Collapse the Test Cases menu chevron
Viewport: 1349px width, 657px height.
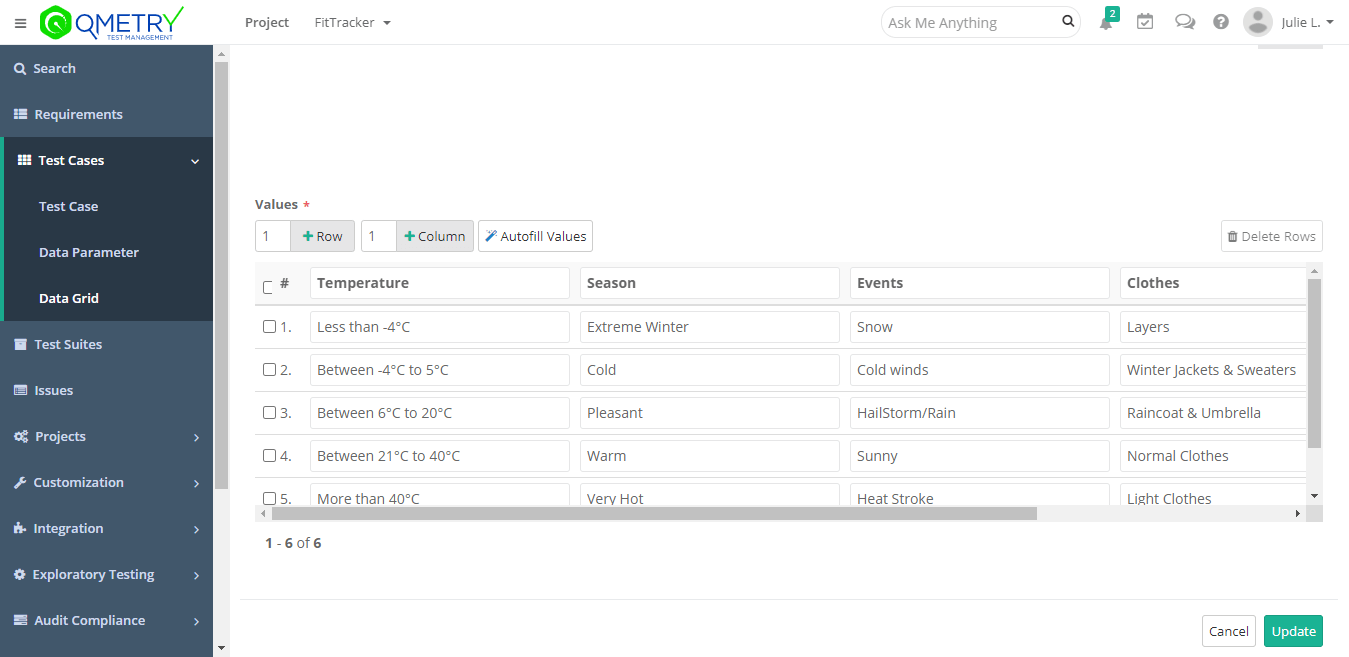point(195,161)
